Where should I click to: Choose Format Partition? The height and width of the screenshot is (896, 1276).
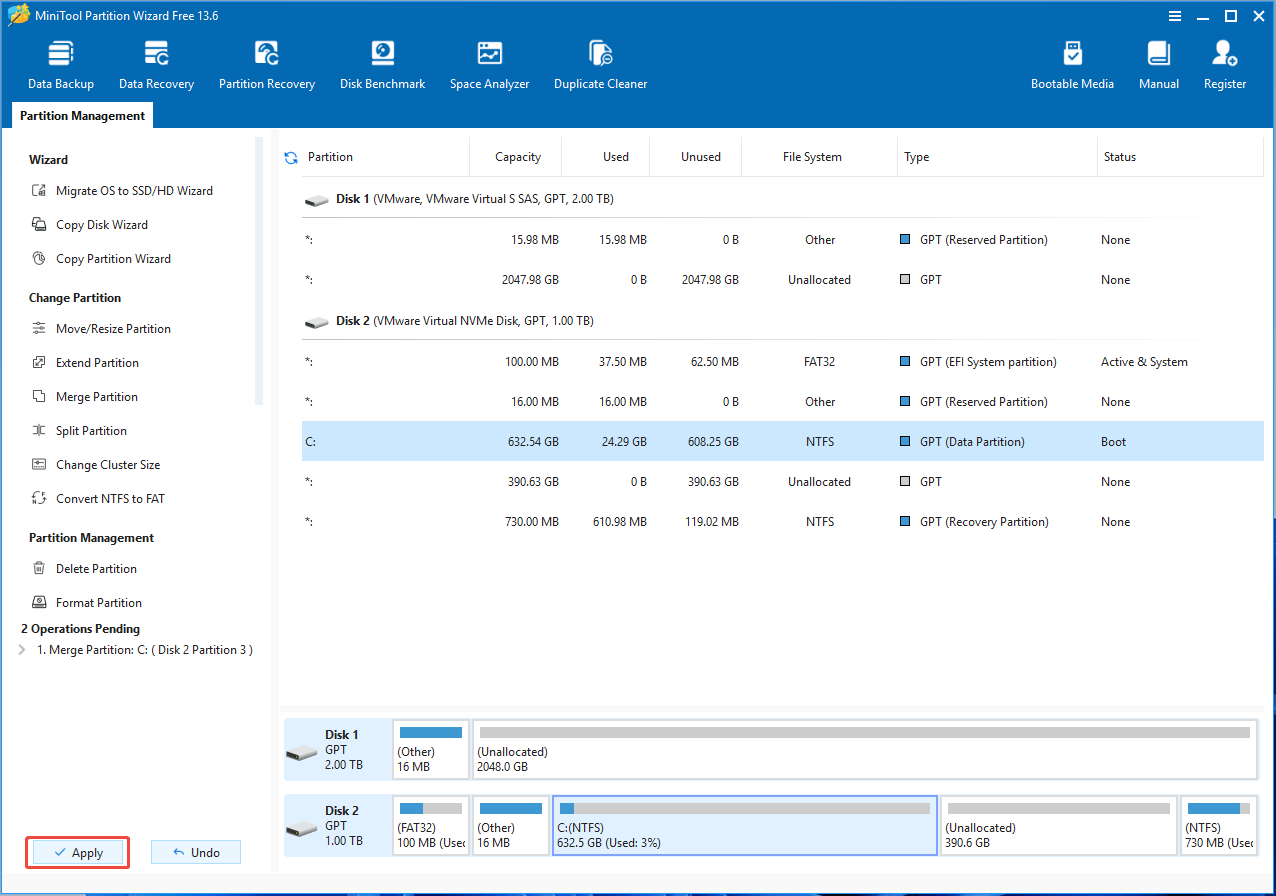coord(86,603)
